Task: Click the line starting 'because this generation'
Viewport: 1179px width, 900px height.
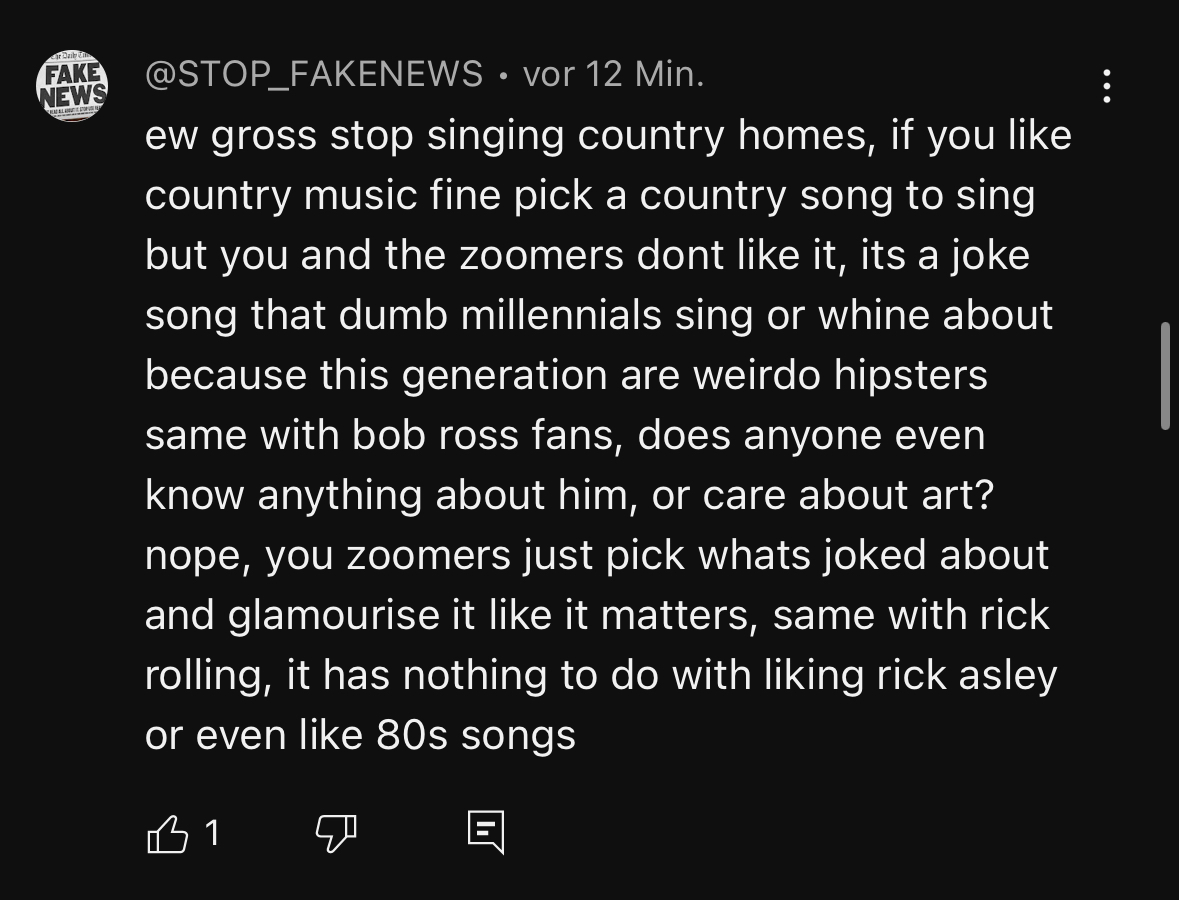Action: pos(566,375)
